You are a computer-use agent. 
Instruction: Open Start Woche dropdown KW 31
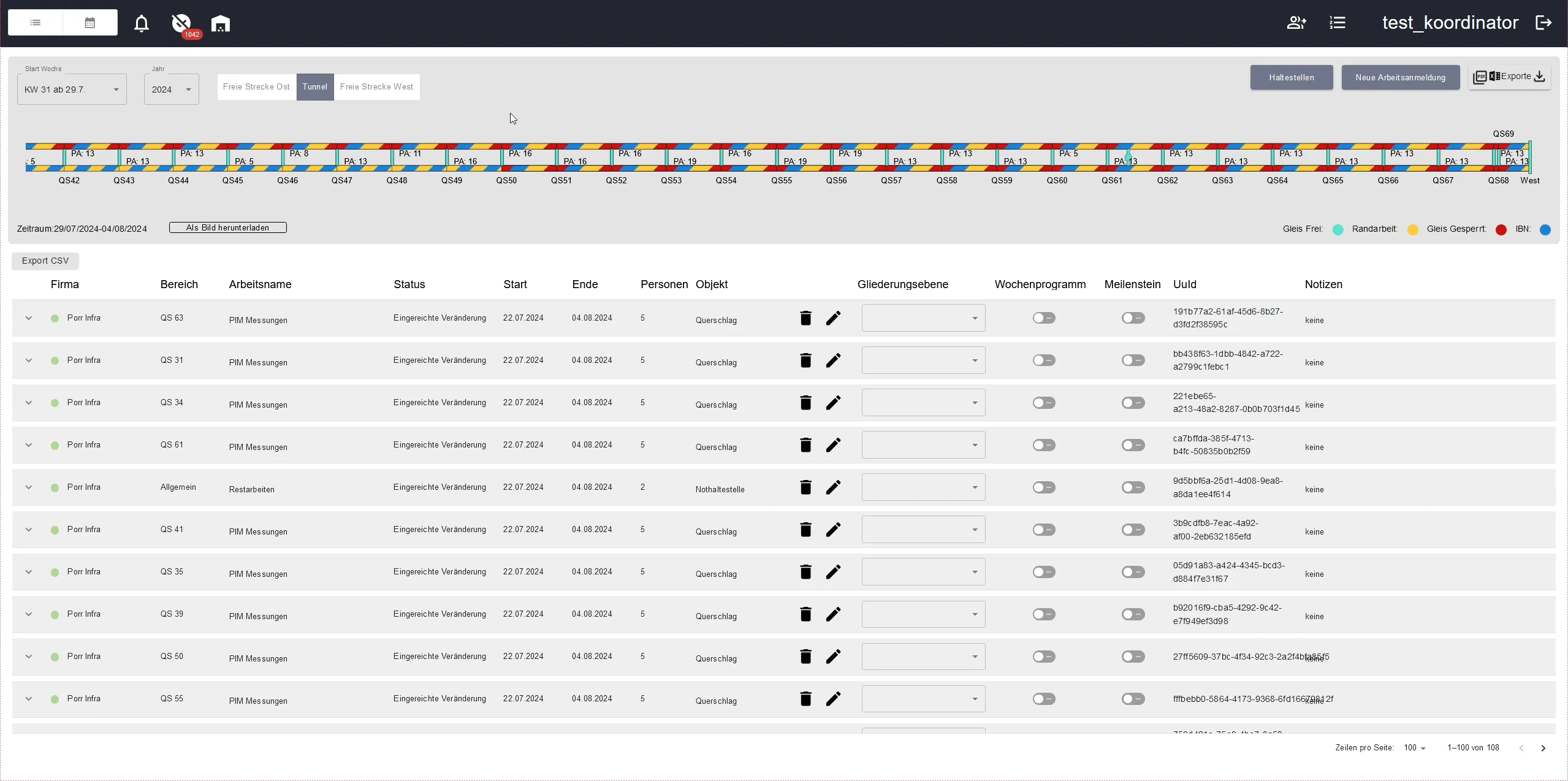72,90
